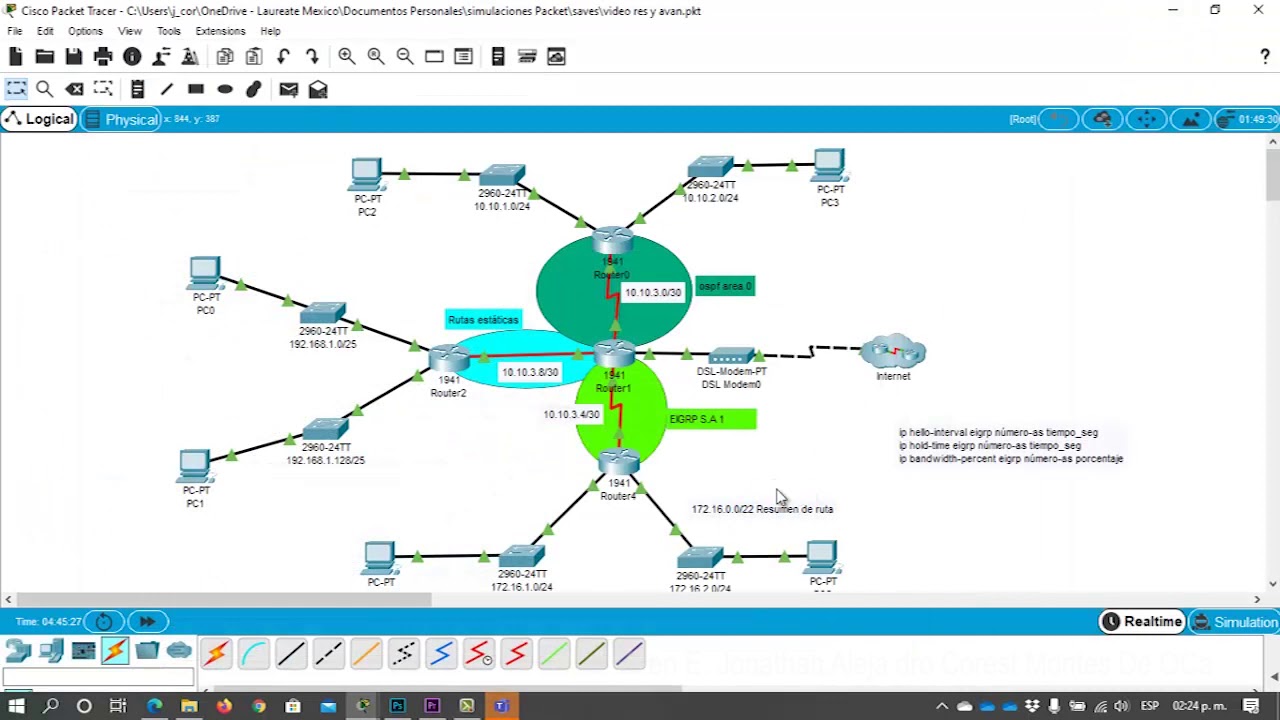Open a file with the folder icon
The width and height of the screenshot is (1280, 720).
(44, 57)
